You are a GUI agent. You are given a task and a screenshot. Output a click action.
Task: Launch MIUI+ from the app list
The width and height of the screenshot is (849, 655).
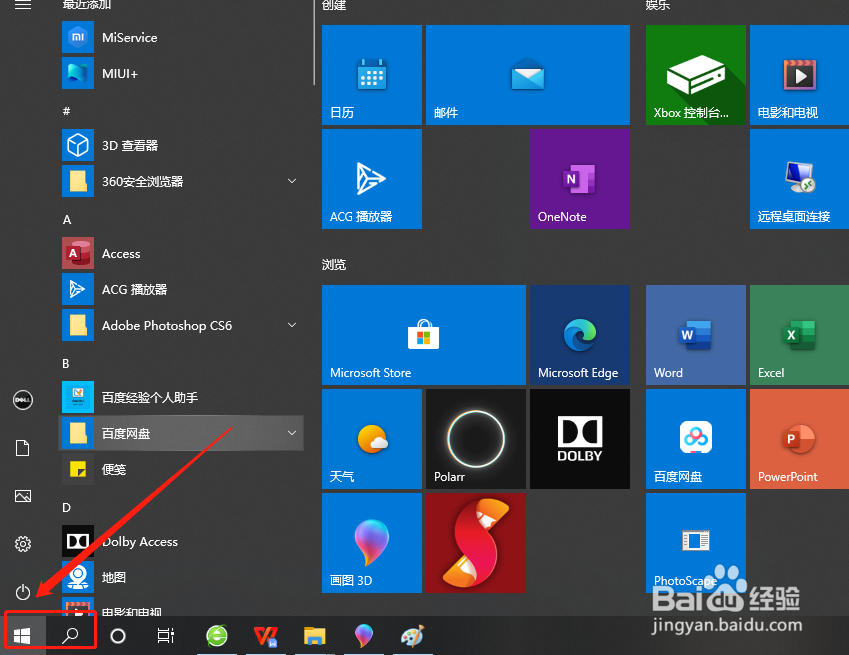click(181, 73)
